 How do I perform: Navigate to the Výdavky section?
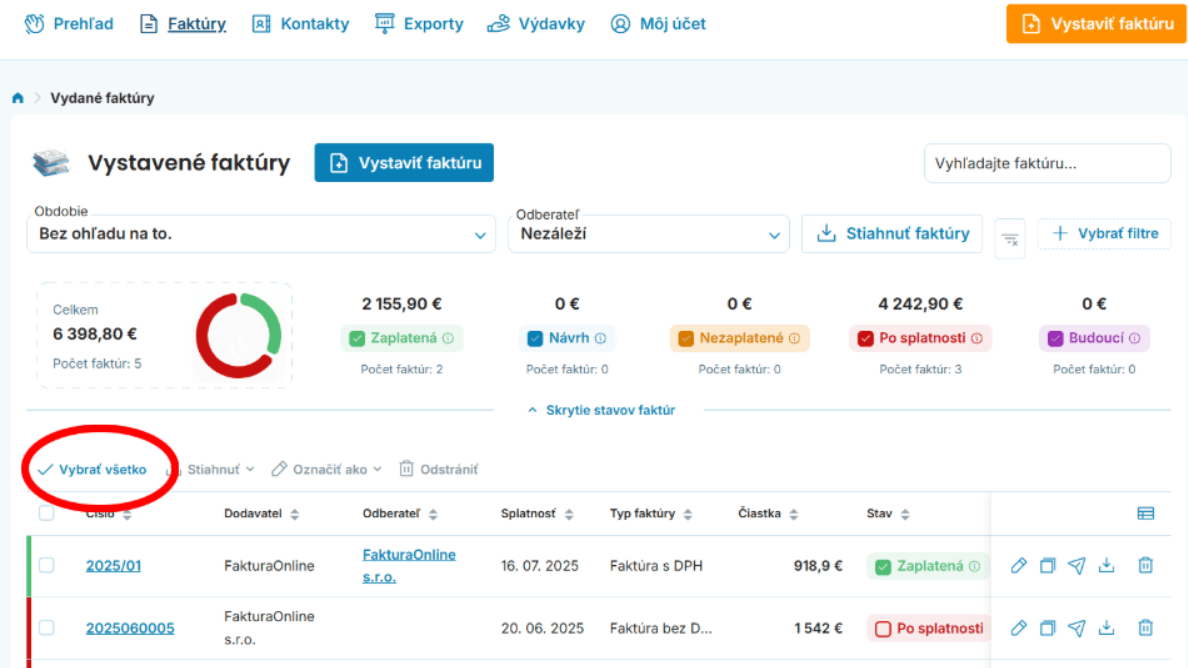point(536,23)
